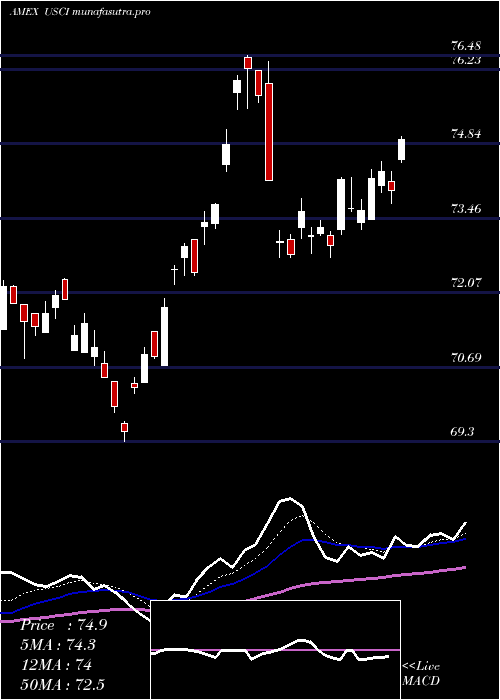Click the 70.69 price level label

[x=466, y=357]
